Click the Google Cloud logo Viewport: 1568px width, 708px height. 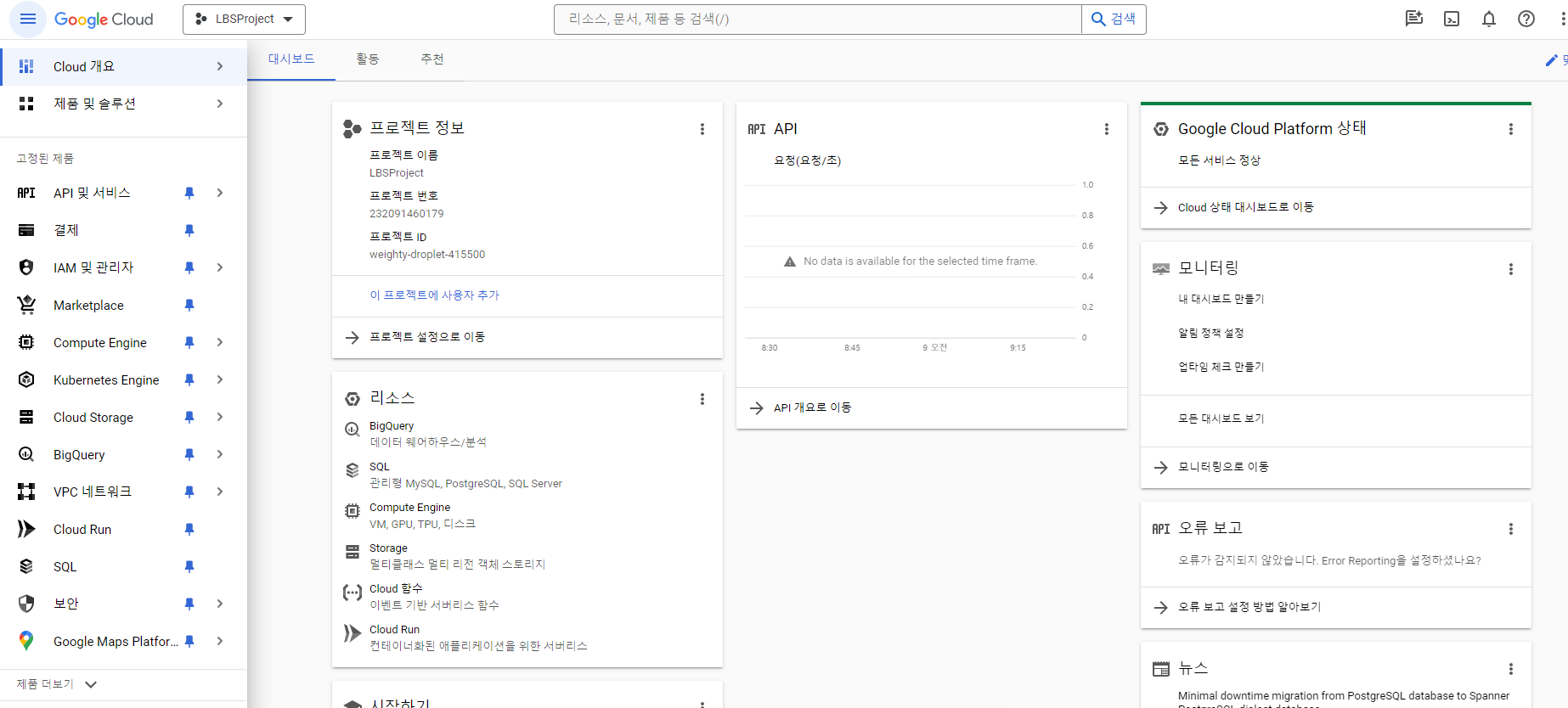click(x=104, y=20)
